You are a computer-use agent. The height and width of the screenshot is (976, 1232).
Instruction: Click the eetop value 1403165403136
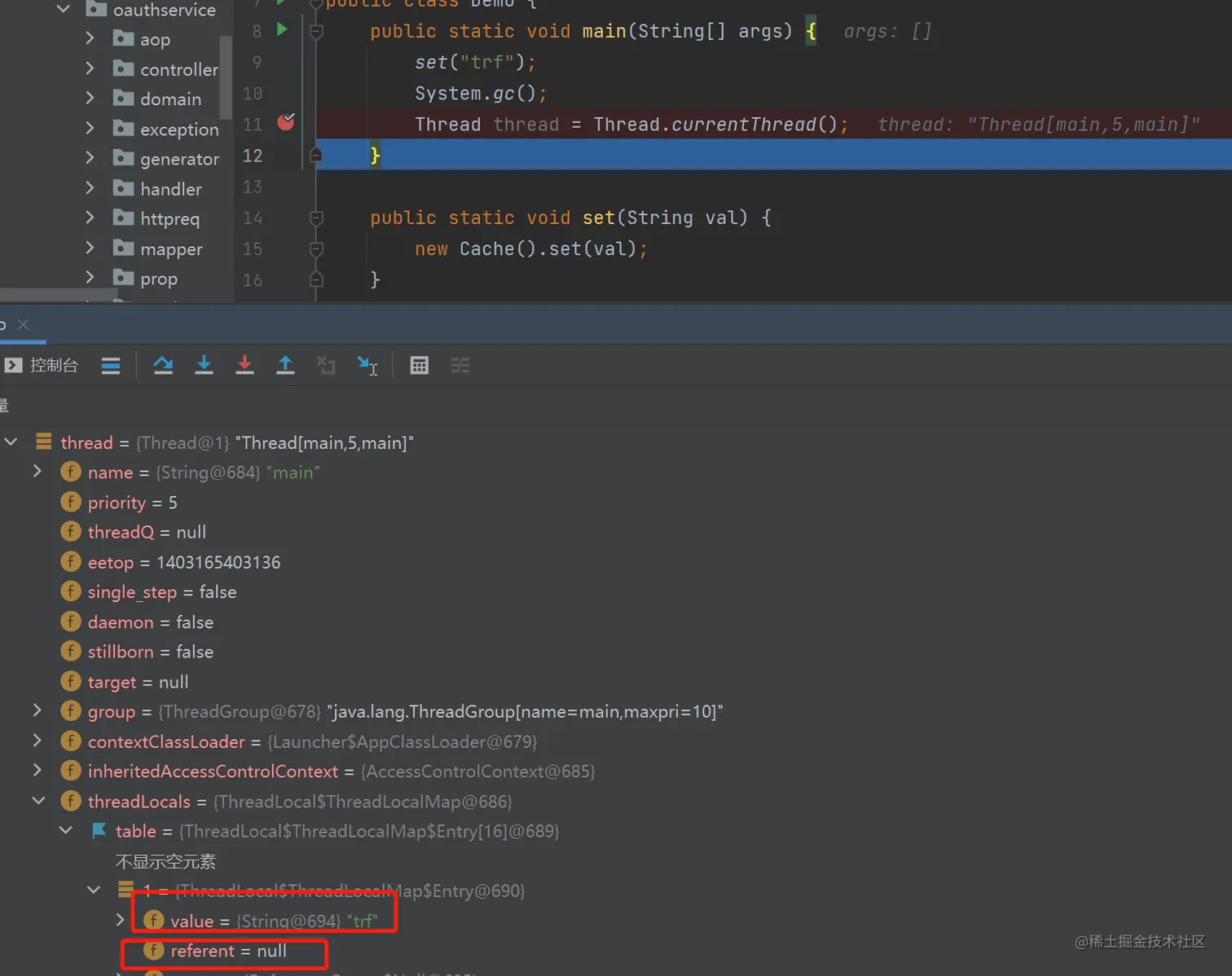[x=218, y=562]
